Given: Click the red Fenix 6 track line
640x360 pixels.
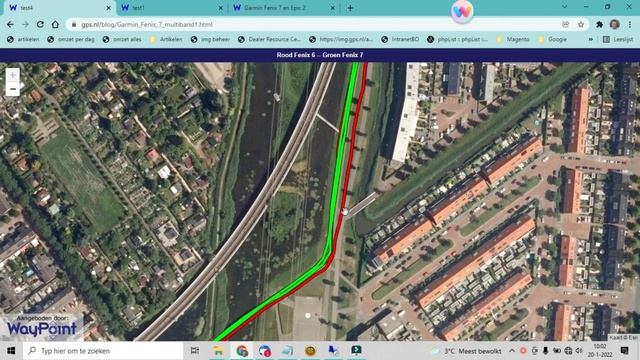Looking at the screenshot, I should pos(350,163).
